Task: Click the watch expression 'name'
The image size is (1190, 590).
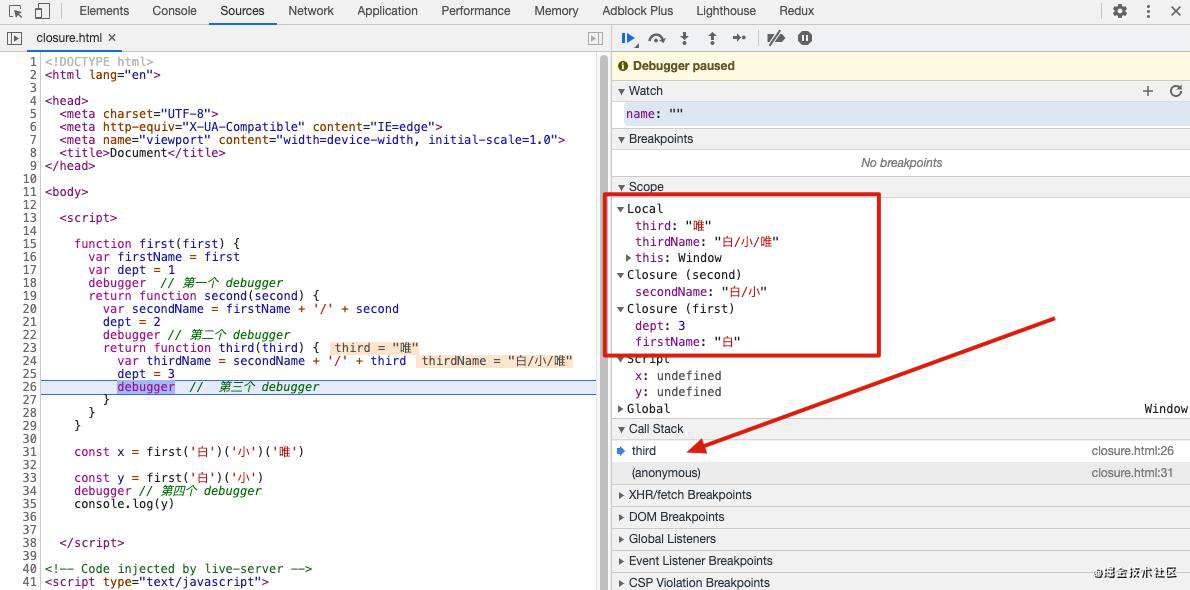Action: tap(654, 114)
